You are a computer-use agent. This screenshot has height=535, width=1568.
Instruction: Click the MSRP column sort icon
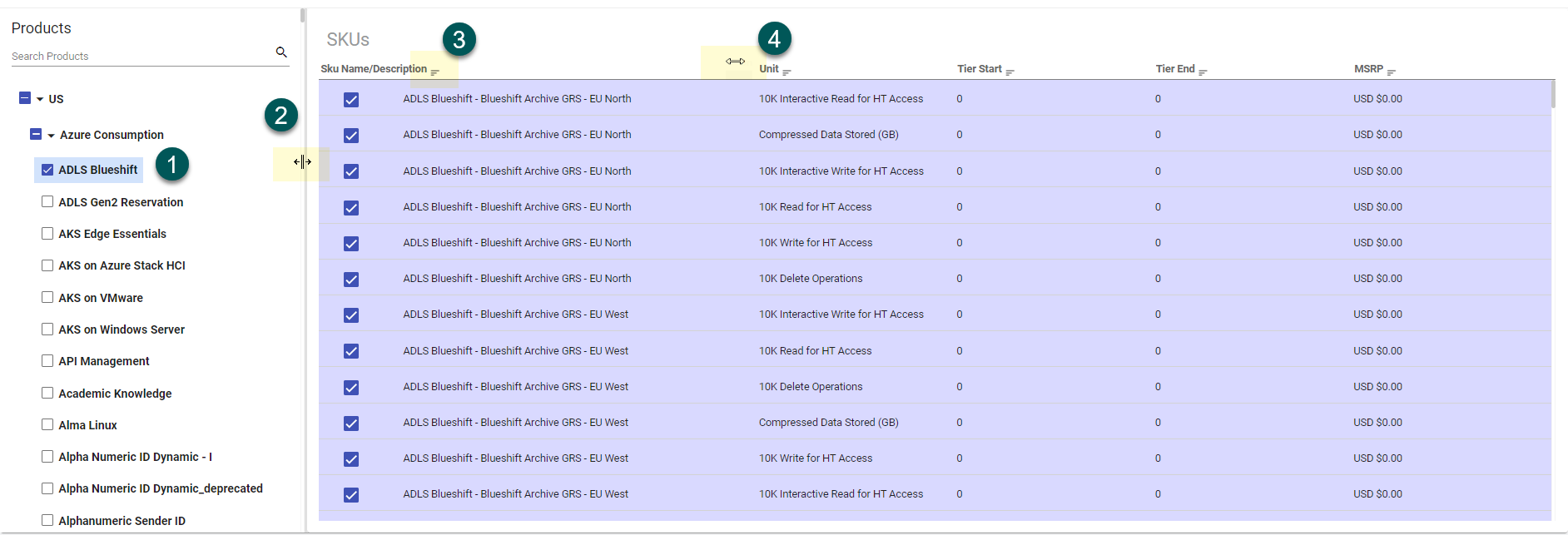(x=1391, y=72)
